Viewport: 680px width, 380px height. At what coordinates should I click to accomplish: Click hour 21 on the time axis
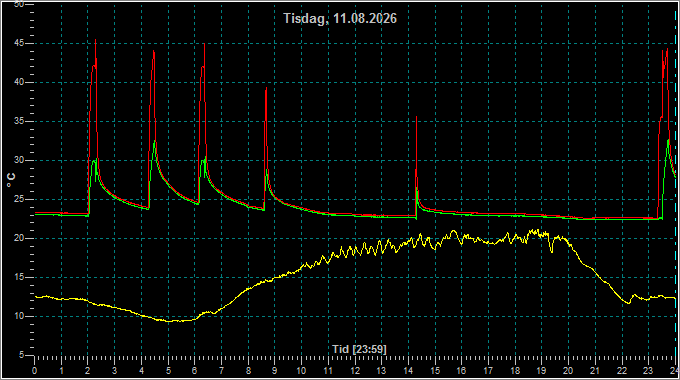[x=595, y=371]
